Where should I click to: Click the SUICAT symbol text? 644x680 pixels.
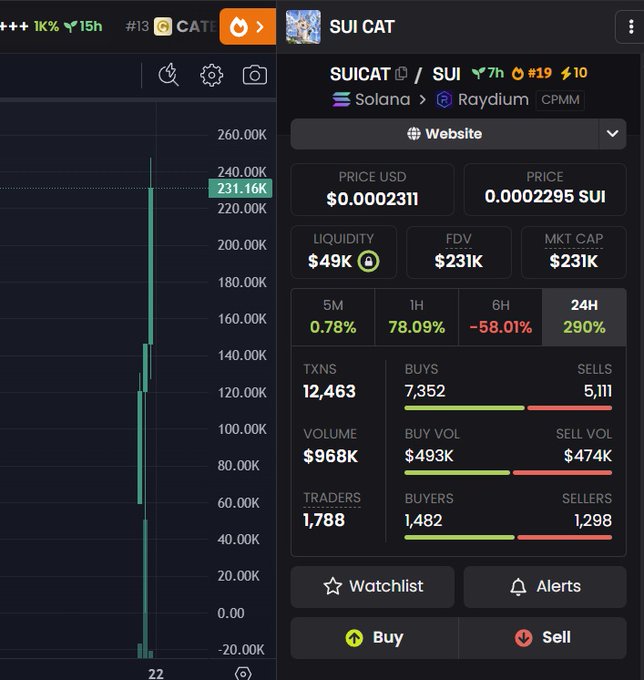360,74
